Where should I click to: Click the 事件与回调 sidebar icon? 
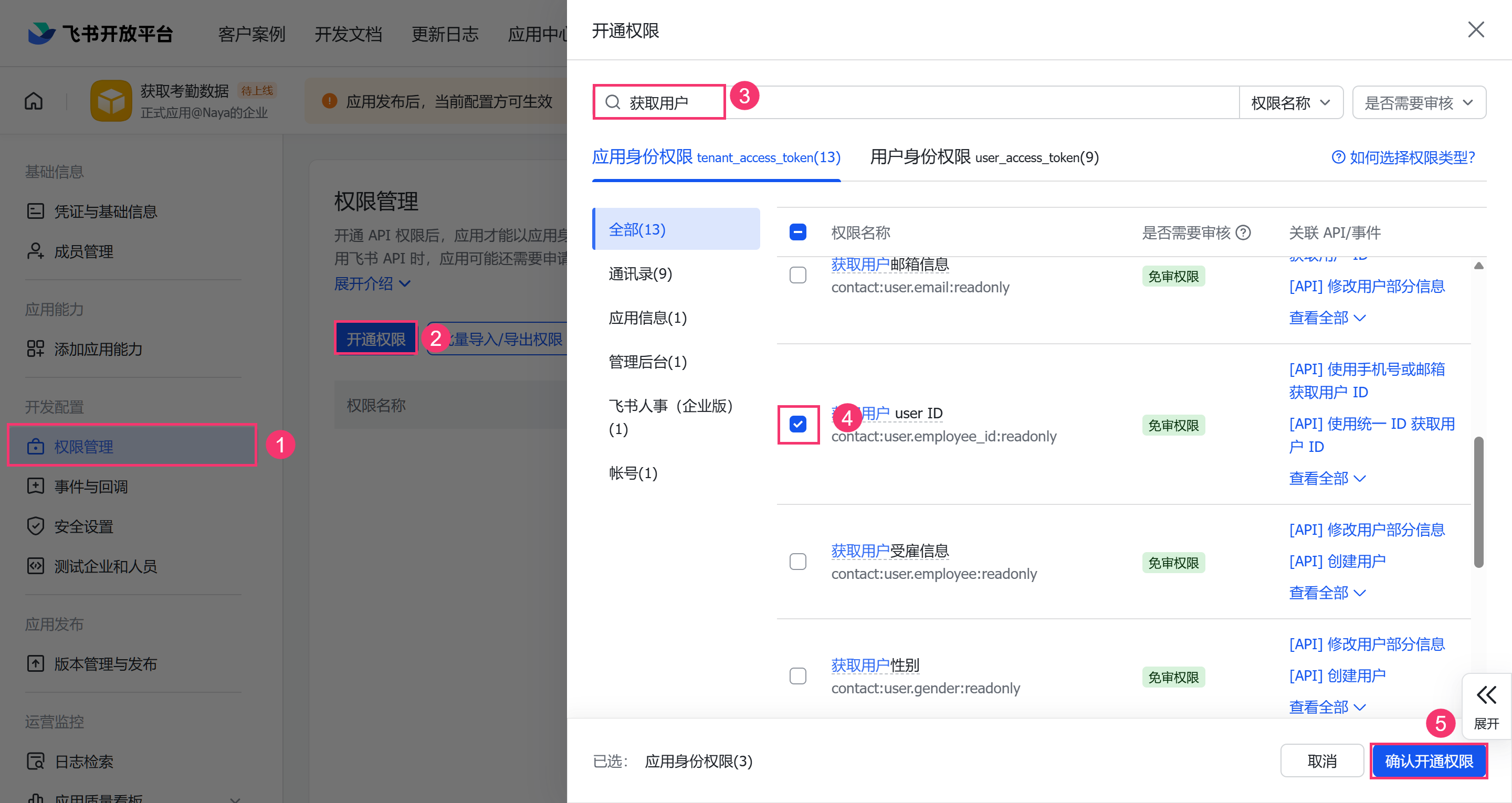(35, 486)
